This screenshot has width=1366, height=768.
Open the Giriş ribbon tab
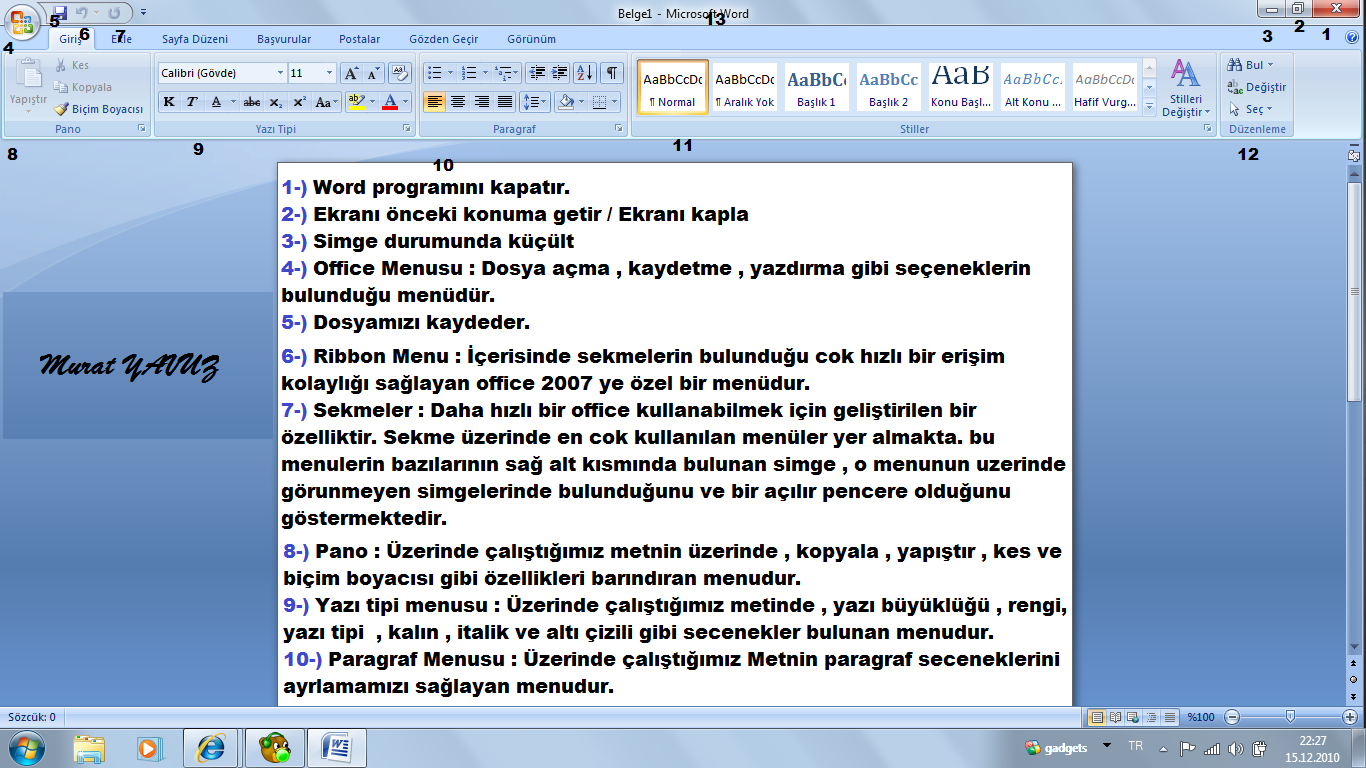(69, 39)
